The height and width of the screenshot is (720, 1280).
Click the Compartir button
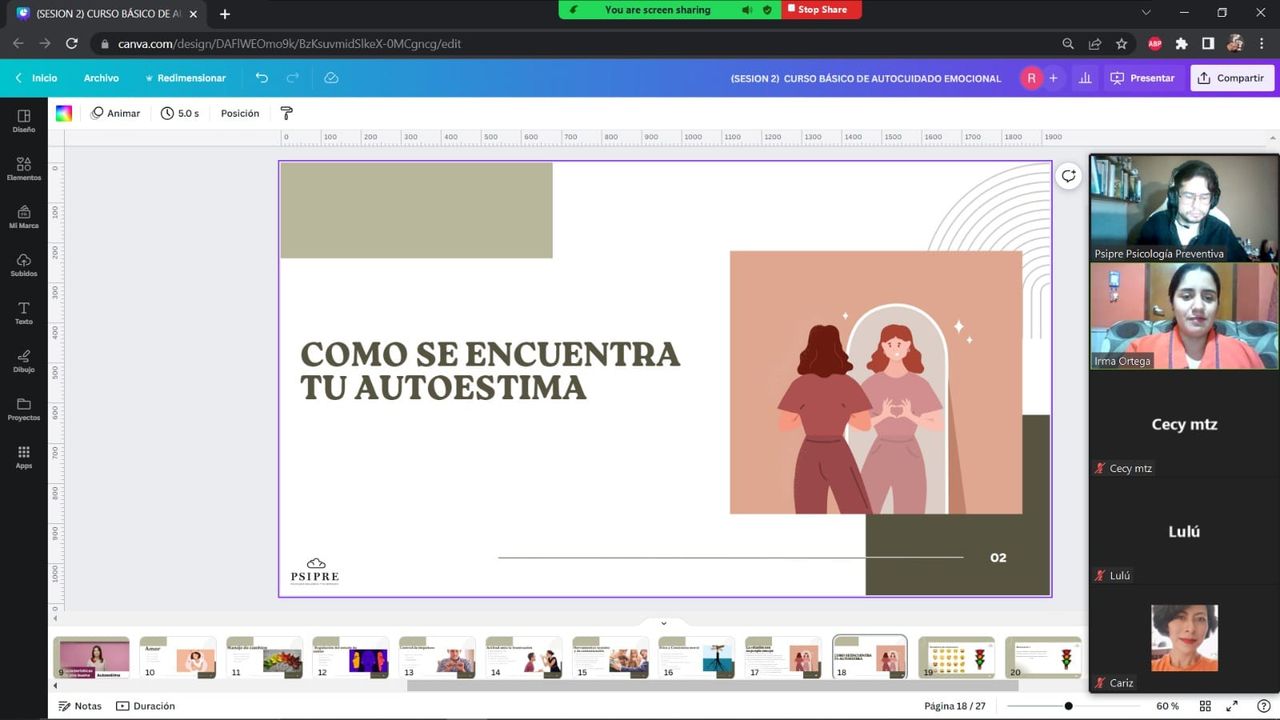[1231, 78]
